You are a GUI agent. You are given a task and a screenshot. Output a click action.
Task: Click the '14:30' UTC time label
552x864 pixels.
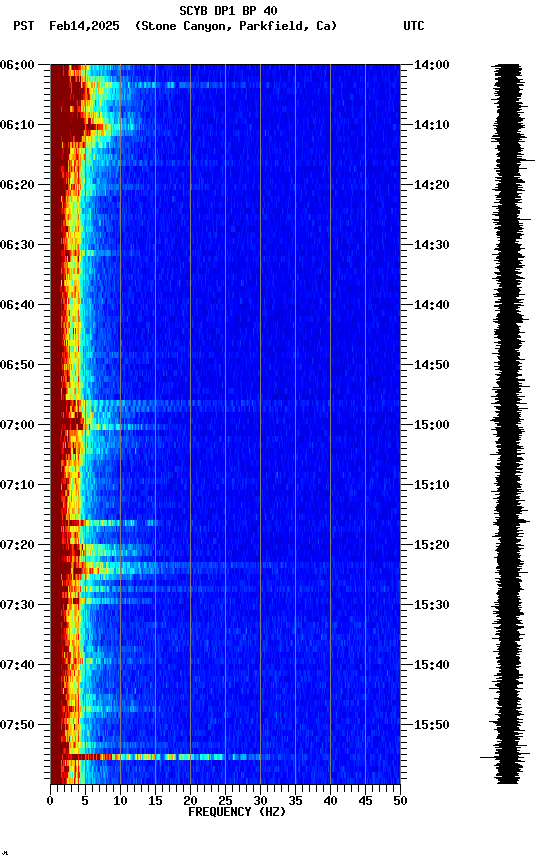(432, 245)
